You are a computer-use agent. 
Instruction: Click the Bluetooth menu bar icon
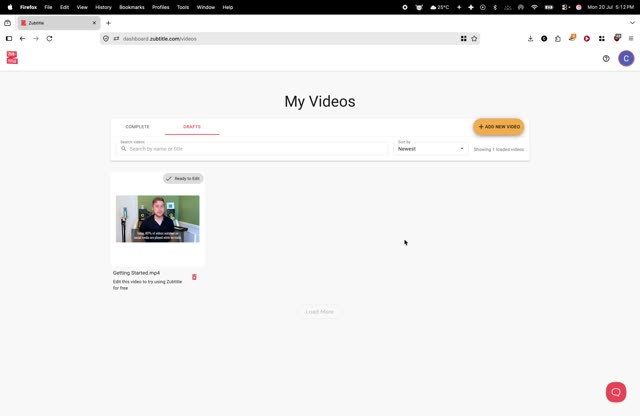tap(495, 7)
